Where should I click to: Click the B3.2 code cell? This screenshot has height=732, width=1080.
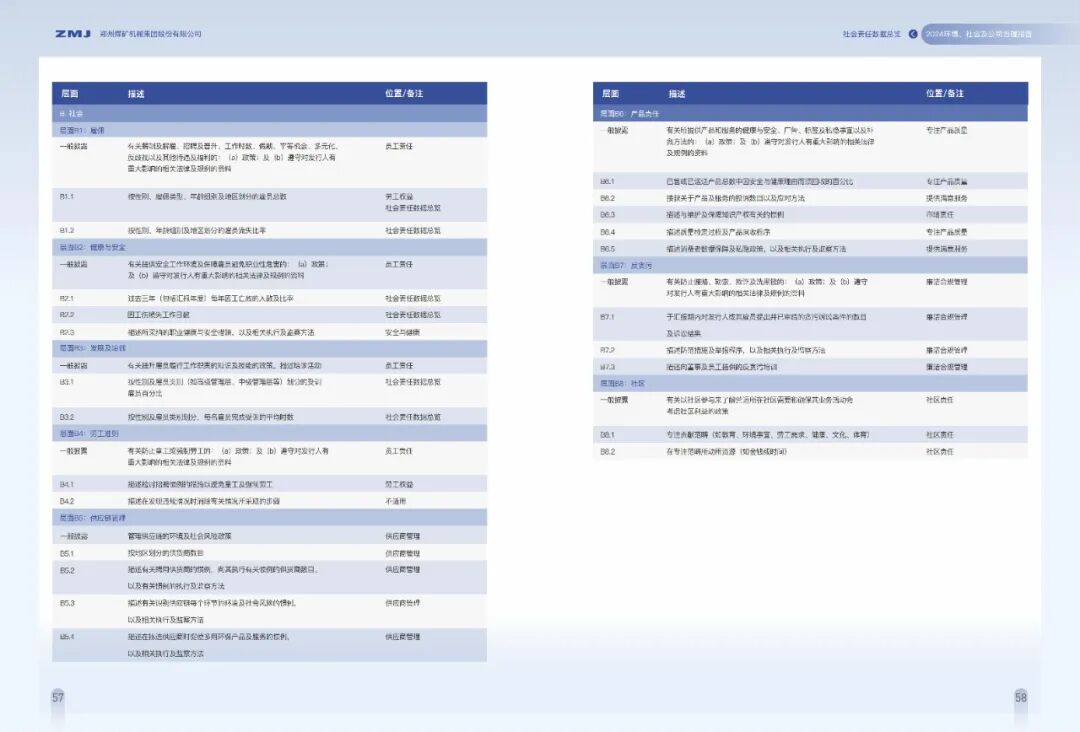[67, 417]
